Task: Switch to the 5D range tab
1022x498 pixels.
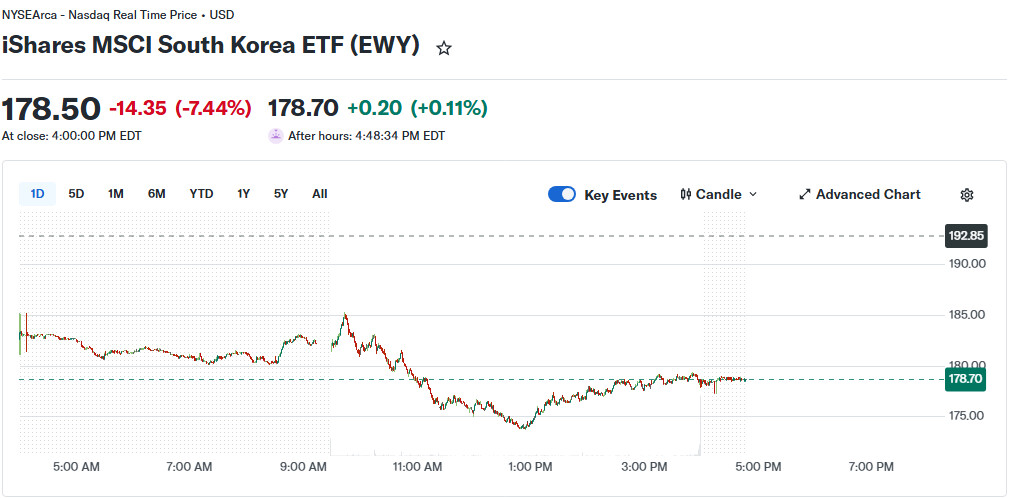Action: (x=76, y=194)
